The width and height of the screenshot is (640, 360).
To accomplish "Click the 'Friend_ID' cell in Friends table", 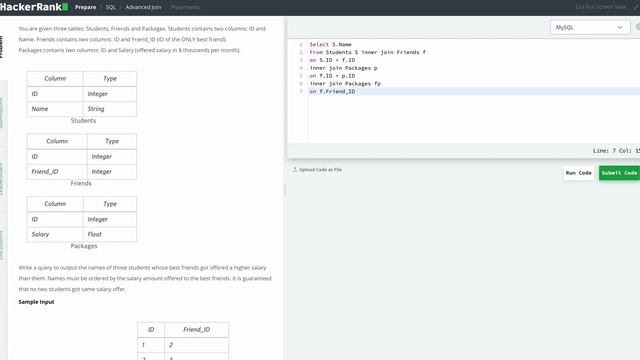I will (x=57, y=172).
